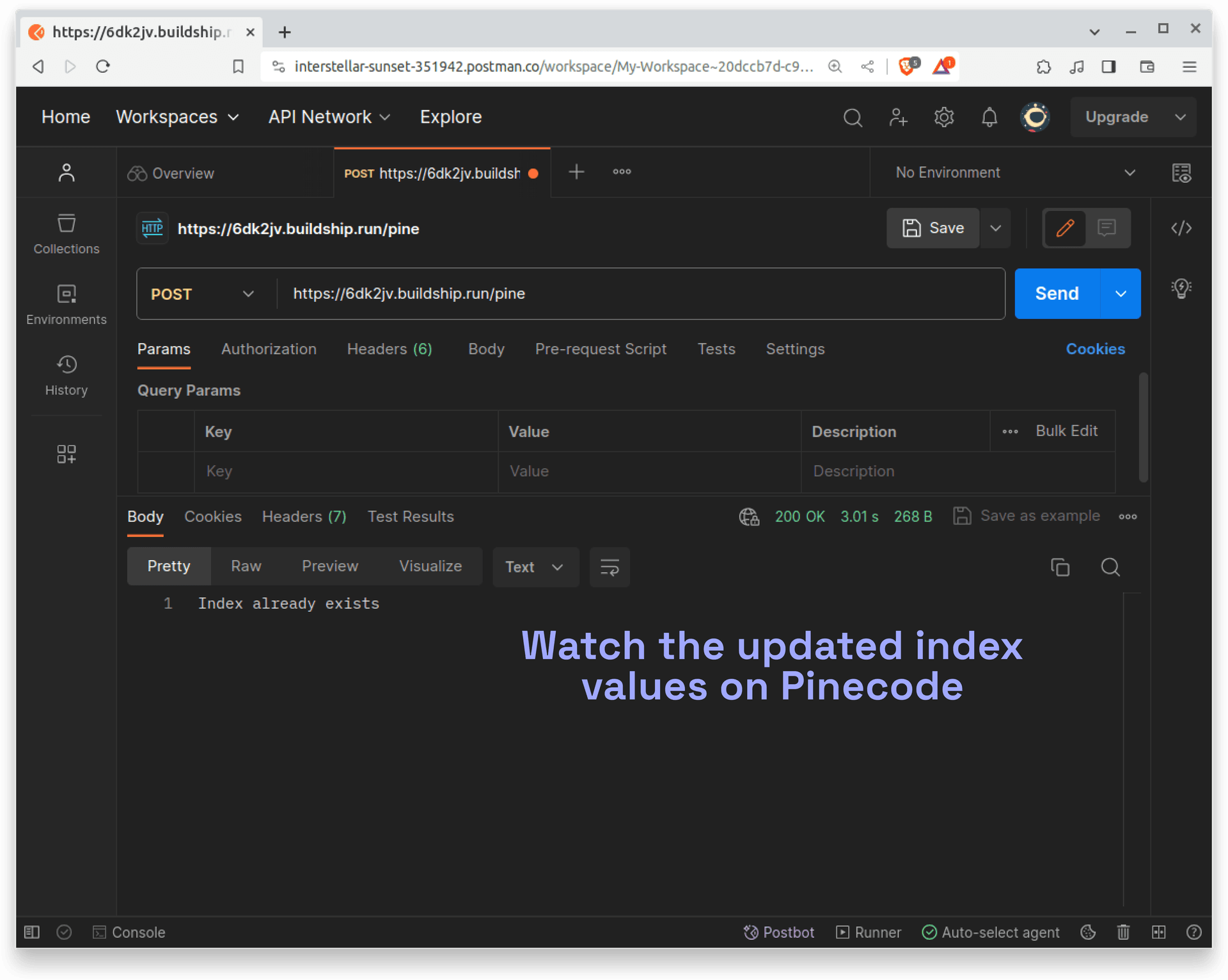The image size is (1228, 980).
Task: Expand the Text format dropdown
Action: [535, 567]
